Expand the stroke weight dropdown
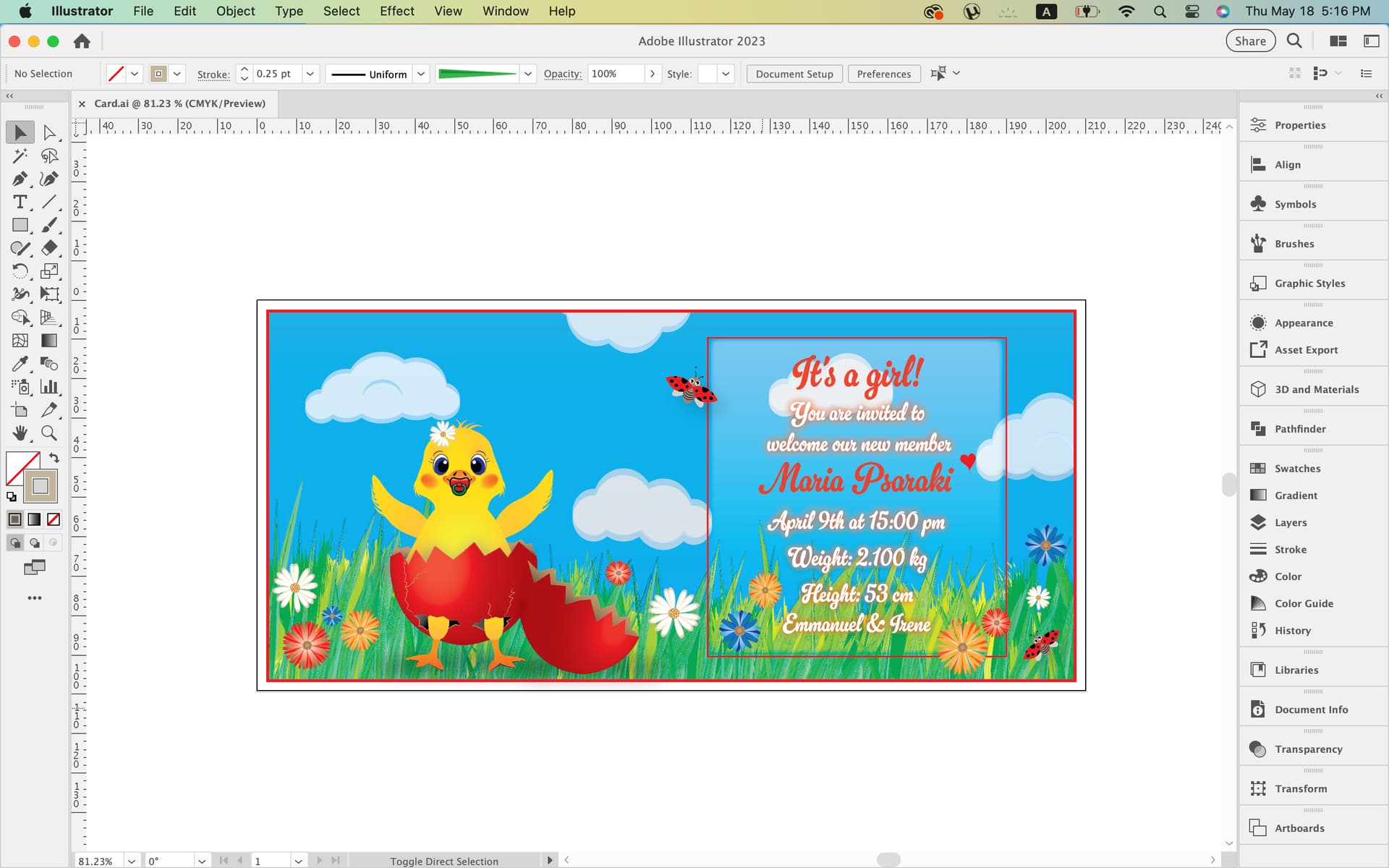This screenshot has width=1389, height=868. click(x=310, y=74)
